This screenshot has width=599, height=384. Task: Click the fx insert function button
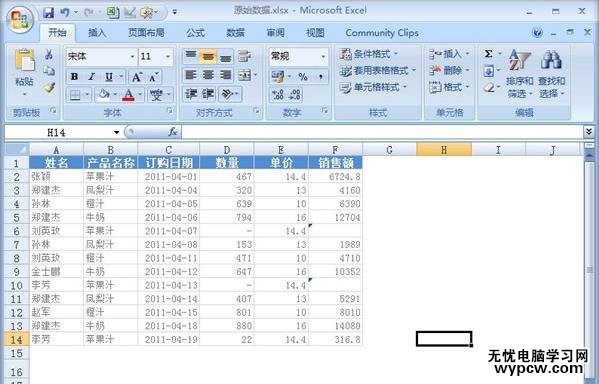pos(173,132)
